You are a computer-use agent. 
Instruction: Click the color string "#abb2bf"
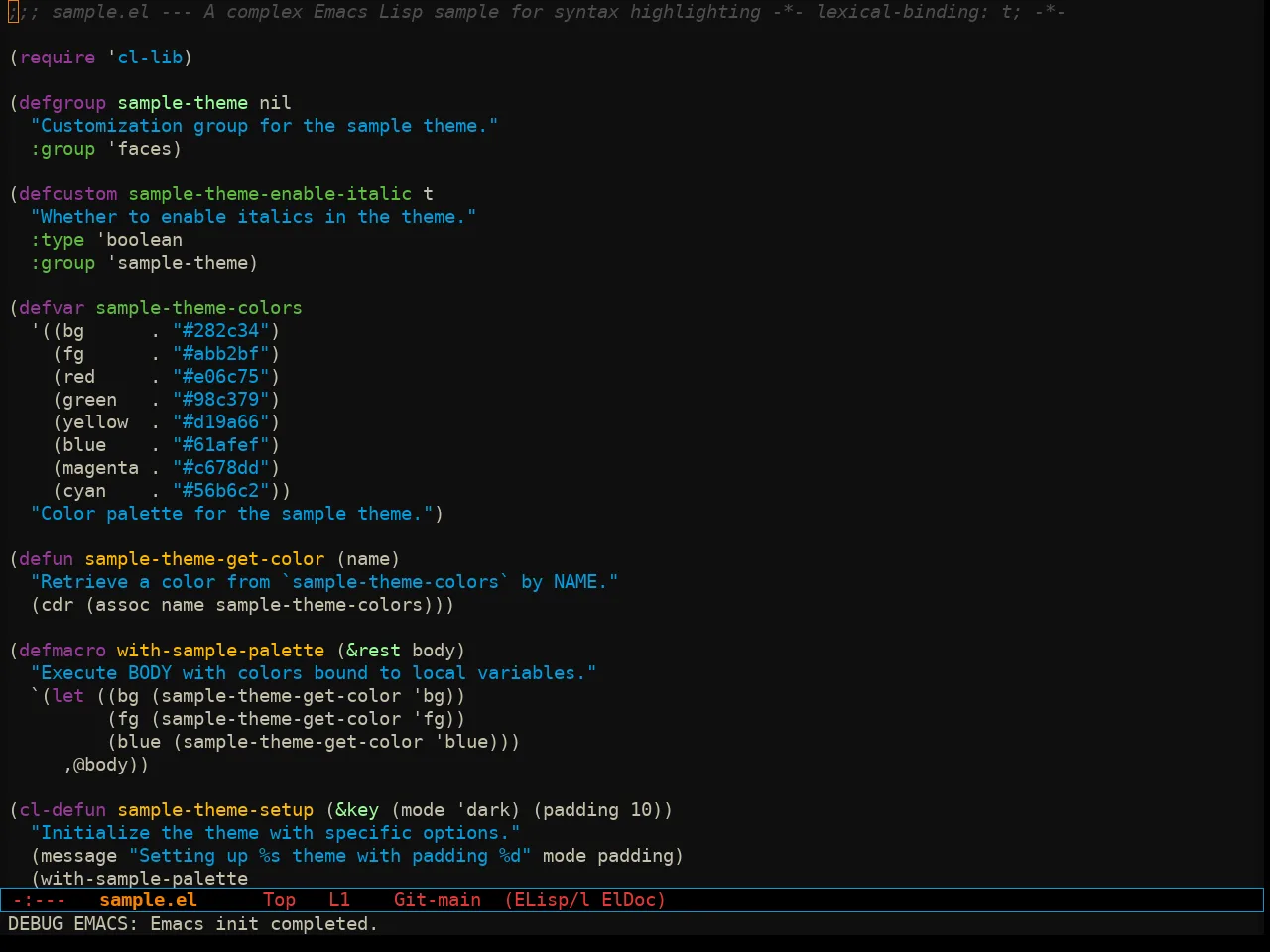point(221,354)
